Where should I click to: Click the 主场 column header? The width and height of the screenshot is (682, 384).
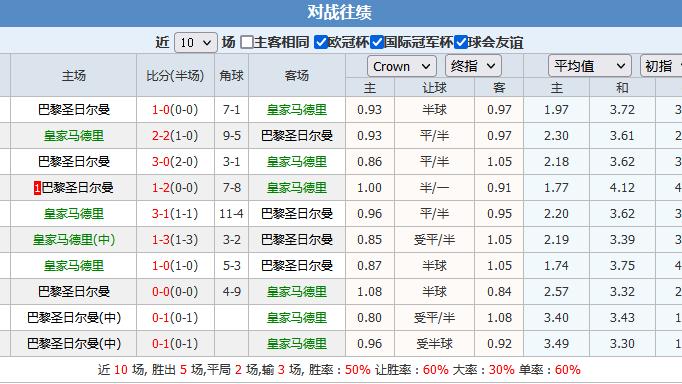74,76
